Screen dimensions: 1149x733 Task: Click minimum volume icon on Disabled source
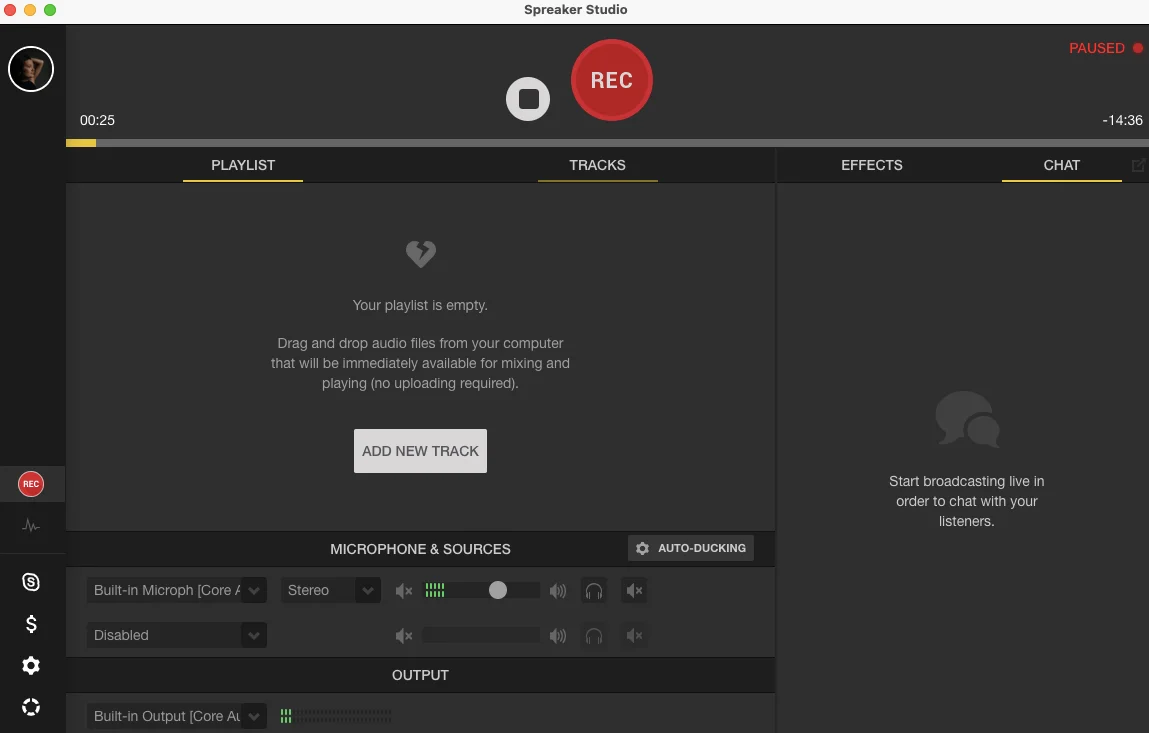[404, 636]
